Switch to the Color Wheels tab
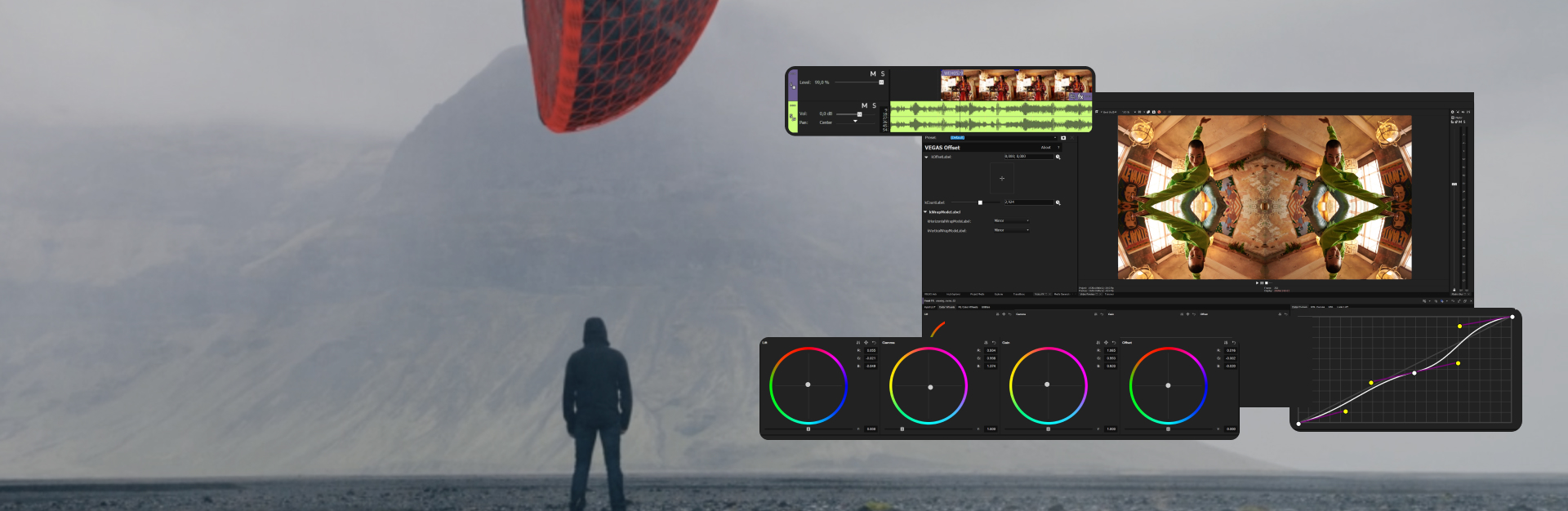Screen dimensions: 1568x511 tap(947, 307)
